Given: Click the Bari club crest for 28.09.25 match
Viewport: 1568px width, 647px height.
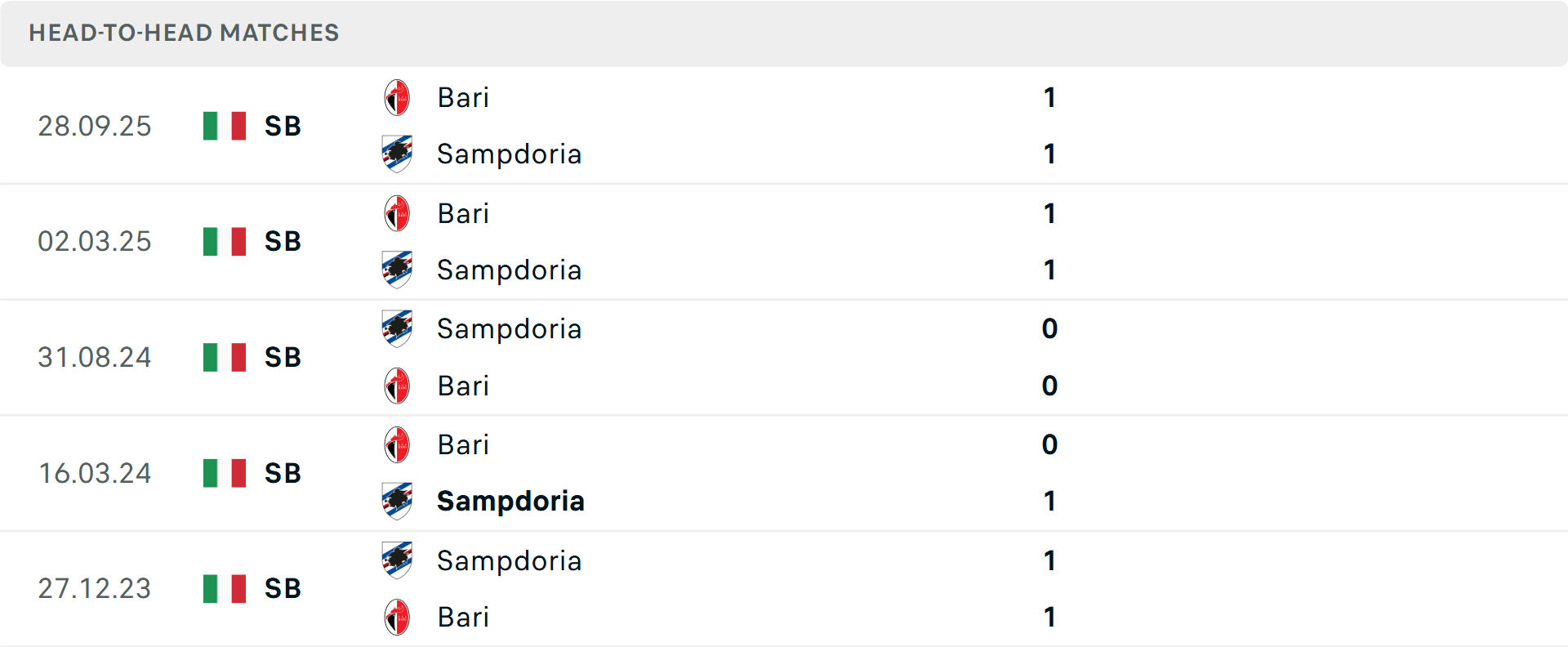Looking at the screenshot, I should pos(397,96).
